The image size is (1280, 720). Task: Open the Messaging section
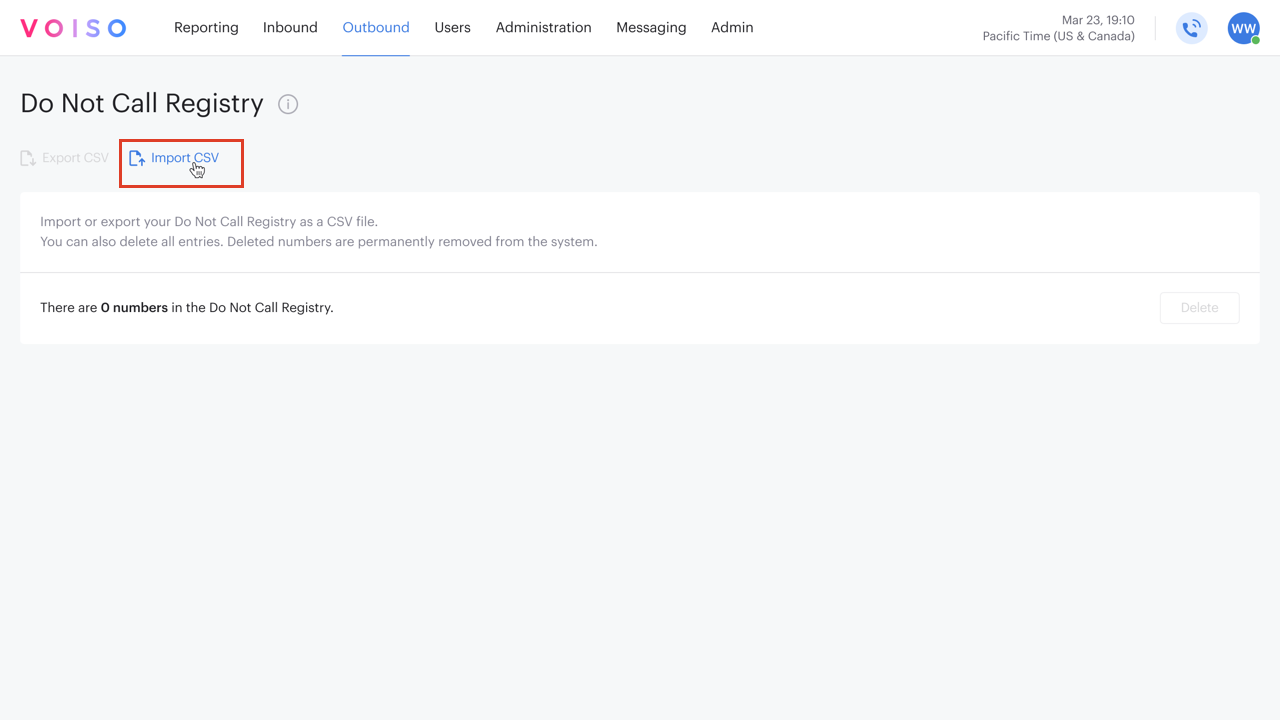[651, 28]
